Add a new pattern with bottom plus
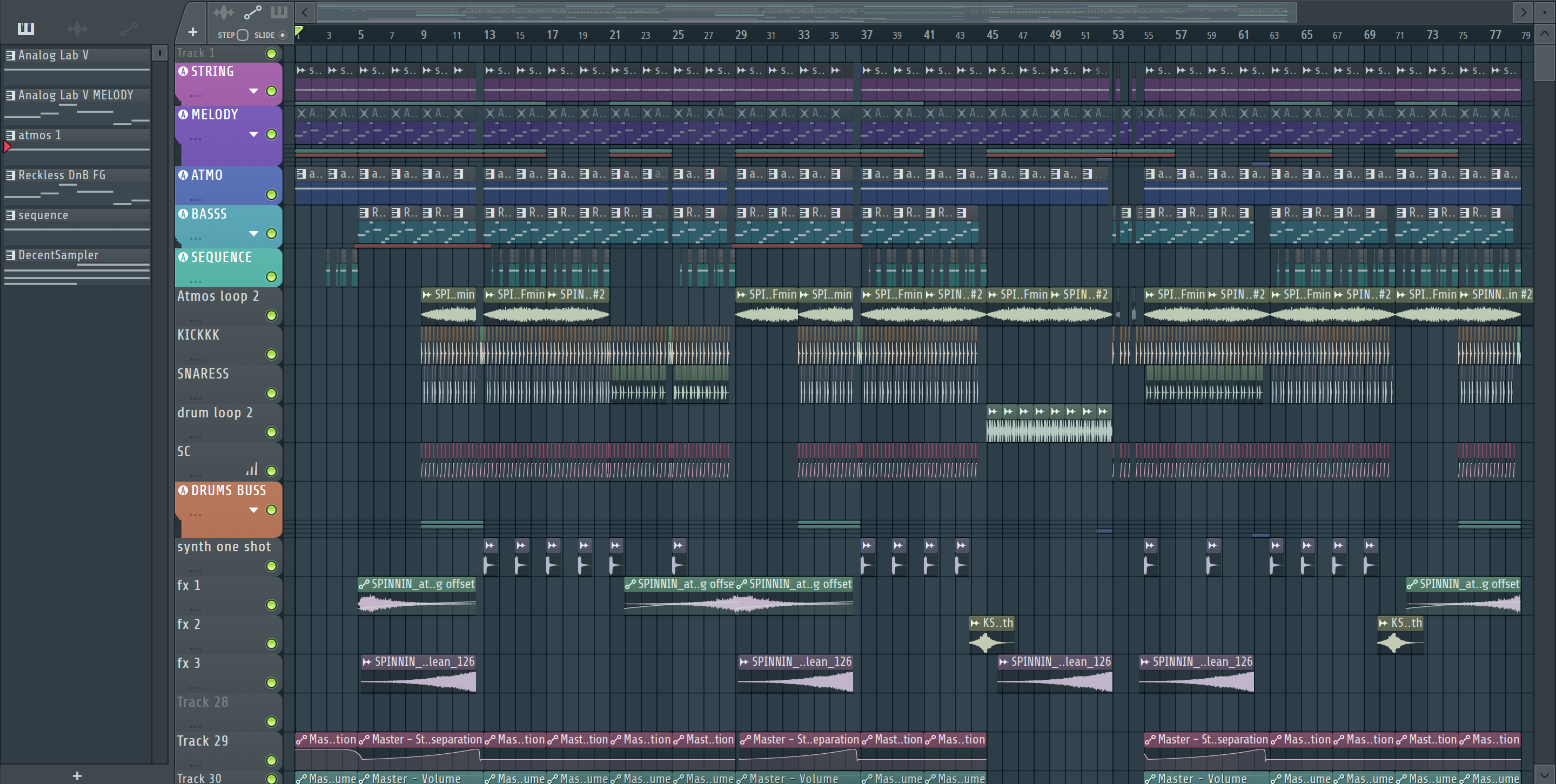 tap(77, 775)
